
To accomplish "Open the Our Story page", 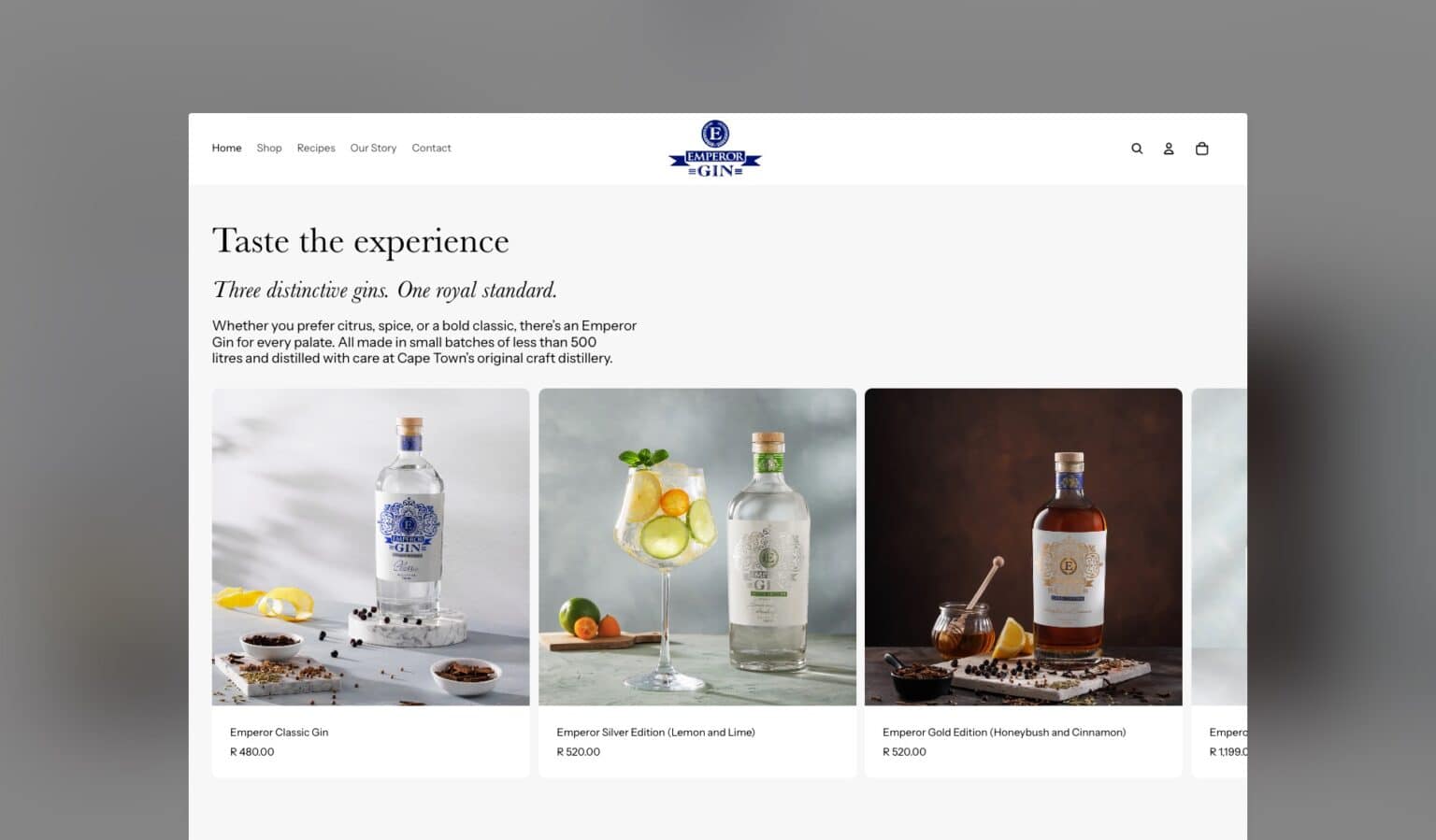I will pos(373,148).
